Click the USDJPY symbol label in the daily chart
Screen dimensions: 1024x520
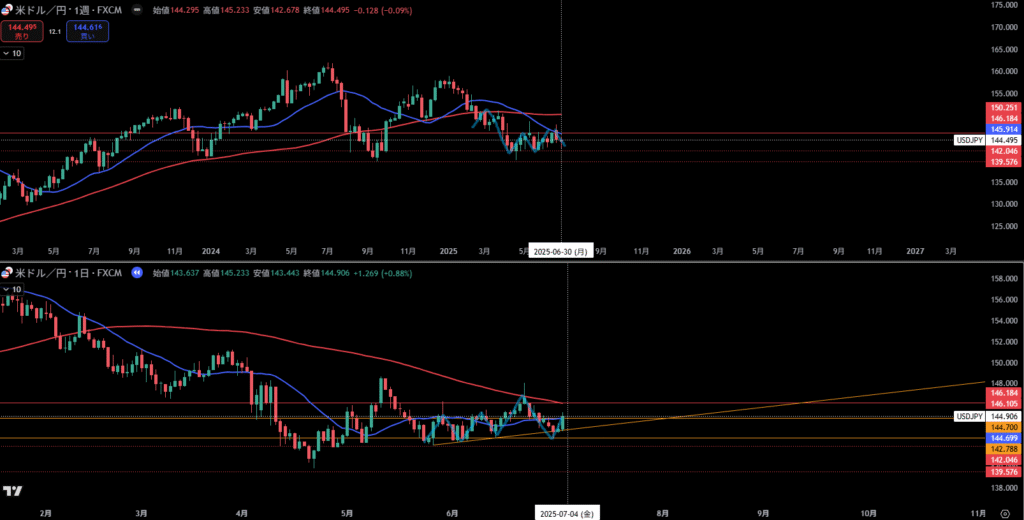(969, 415)
